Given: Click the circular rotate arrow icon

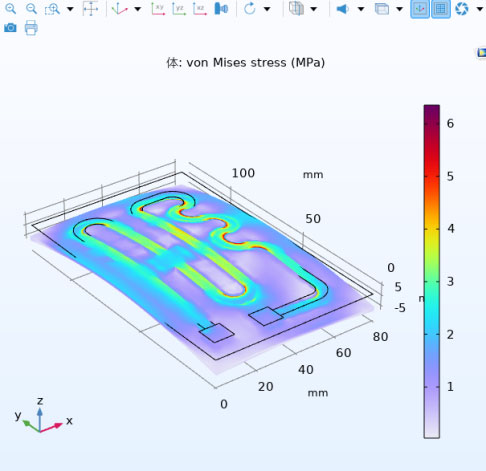Looking at the screenshot, I should 250,9.
